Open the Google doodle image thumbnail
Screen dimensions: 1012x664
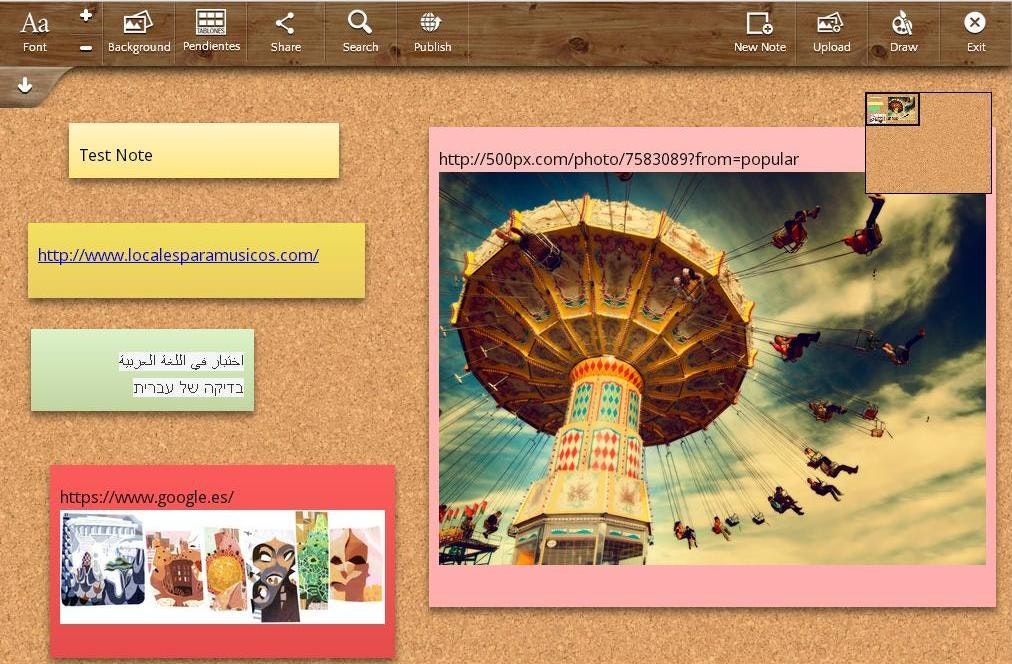tap(223, 567)
